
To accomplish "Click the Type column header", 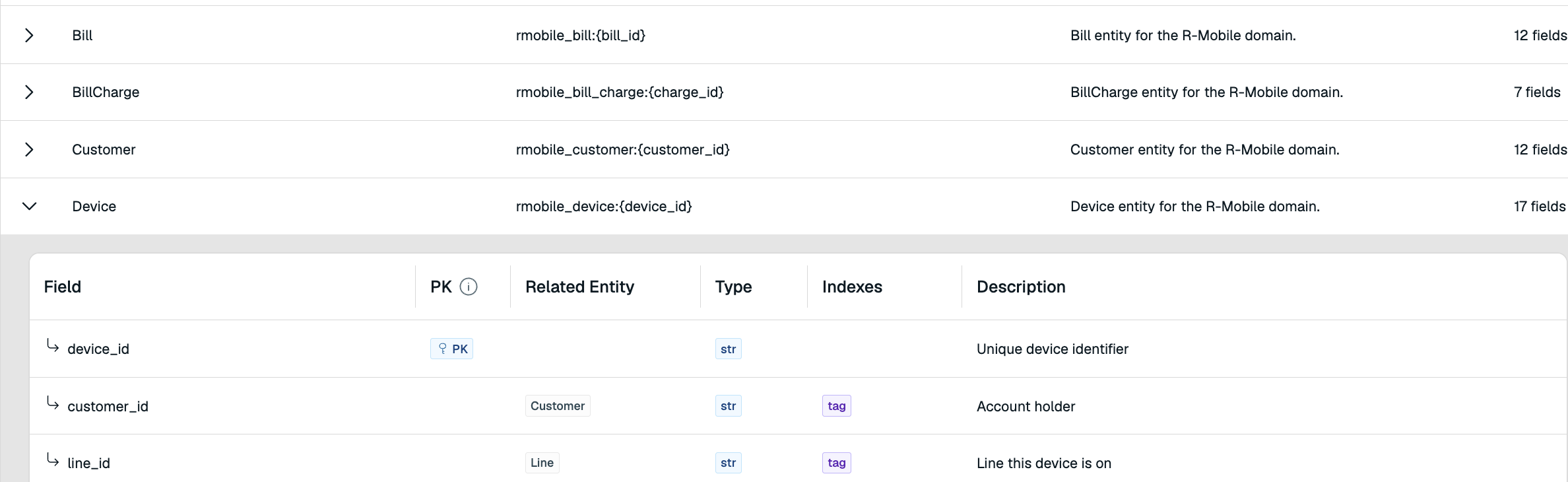I will (x=733, y=287).
